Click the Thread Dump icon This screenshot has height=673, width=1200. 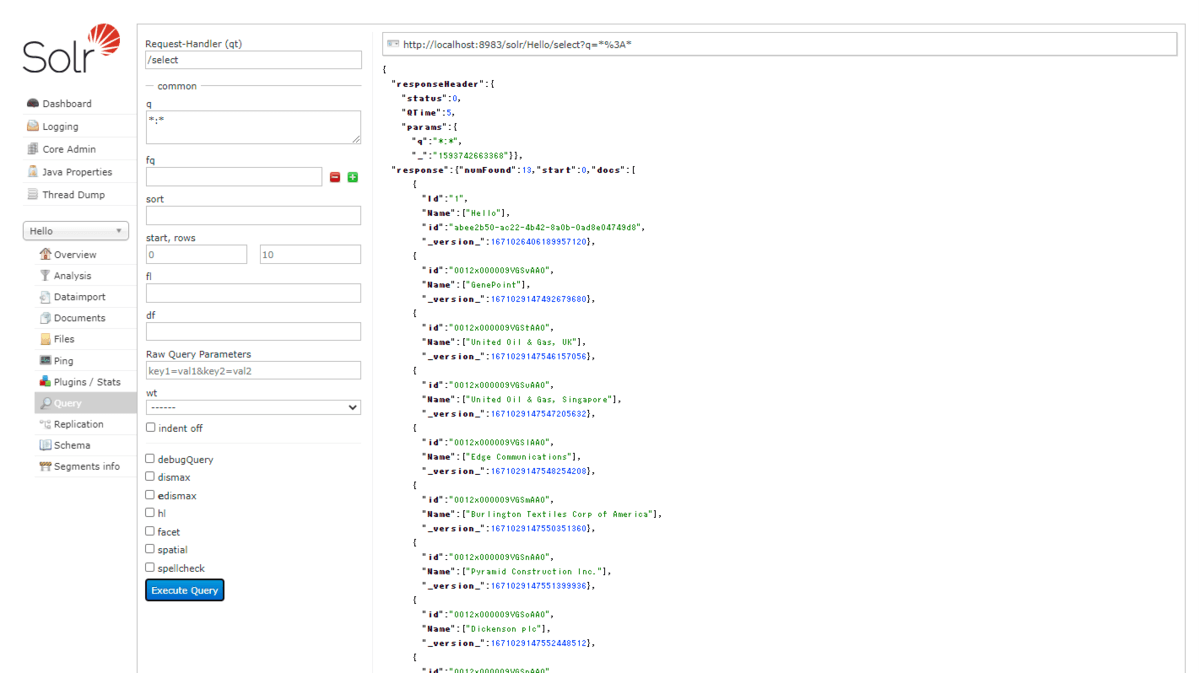[33, 195]
